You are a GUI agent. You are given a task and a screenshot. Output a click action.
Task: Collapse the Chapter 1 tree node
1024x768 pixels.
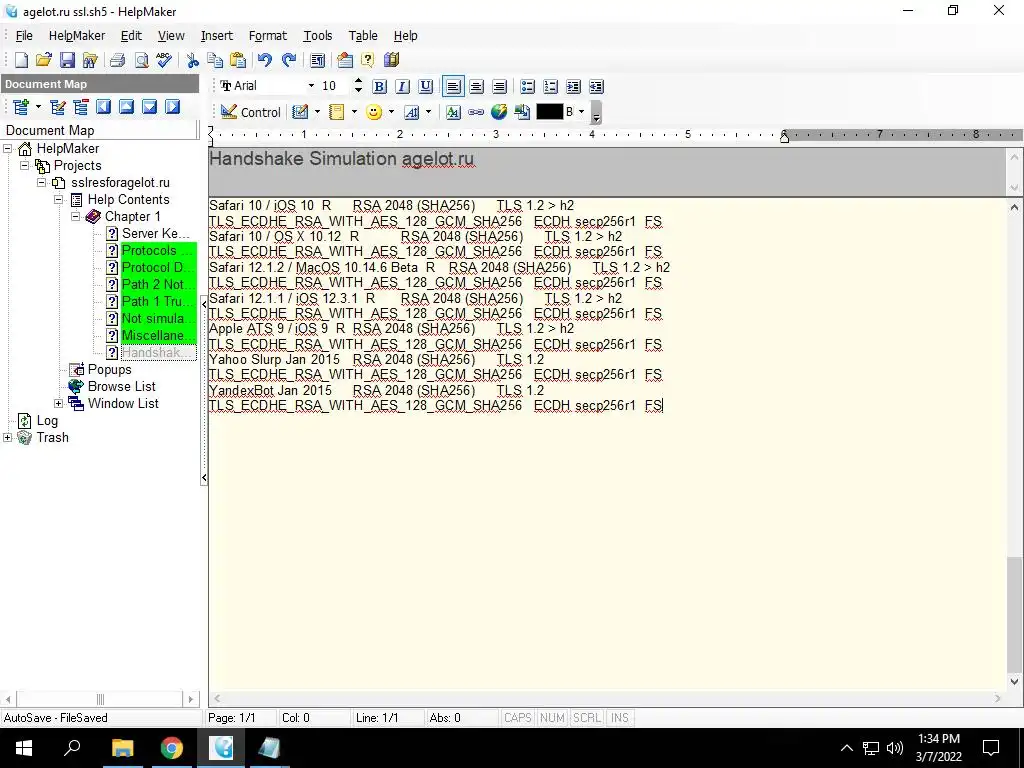point(75,216)
